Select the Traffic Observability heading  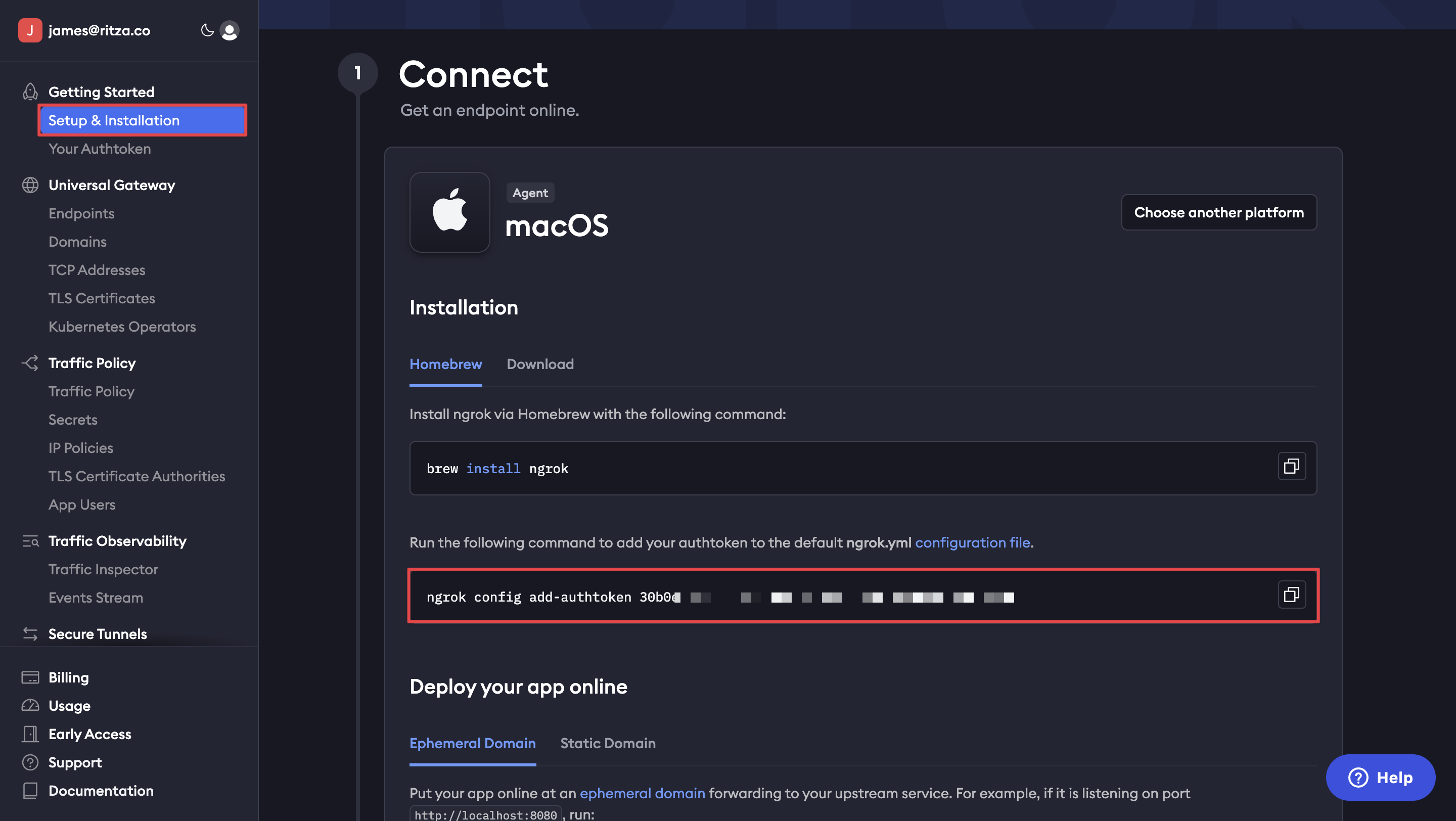(x=118, y=541)
